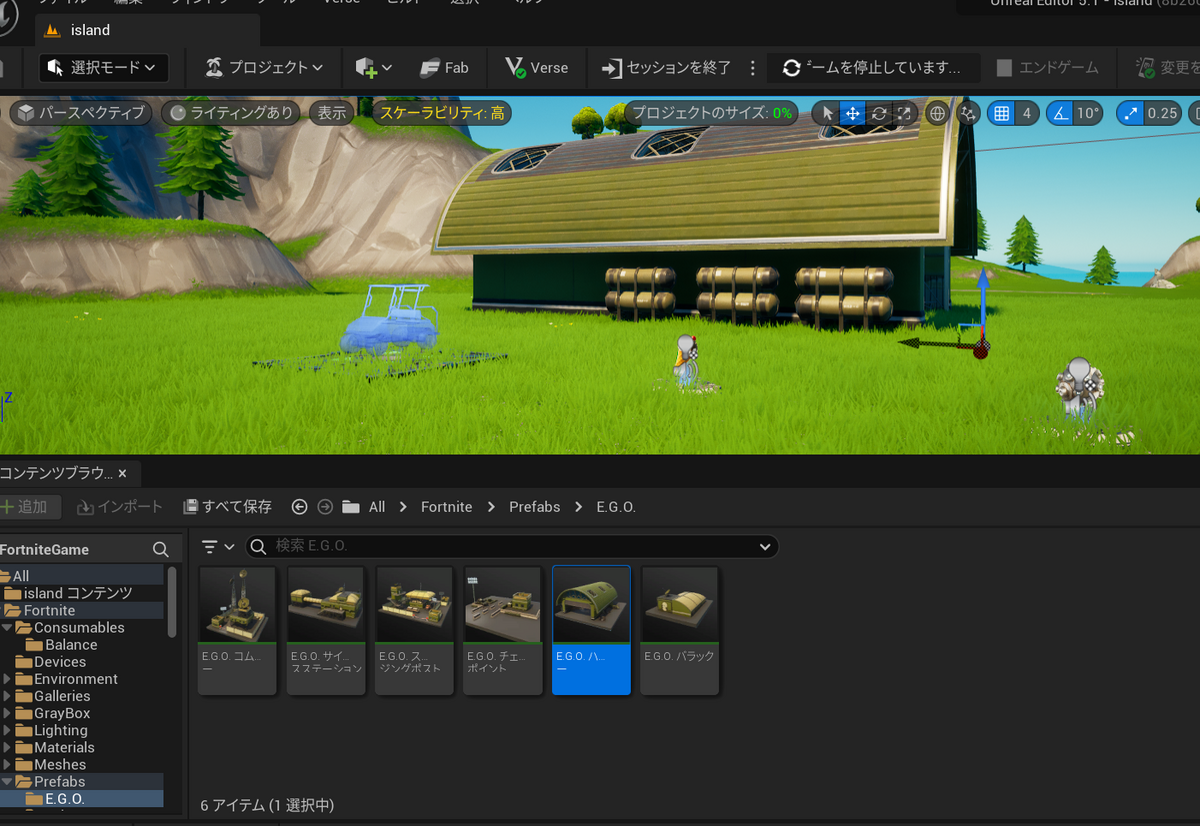Select E.G.O. サイエンスステーション thumbnail
This screenshot has height=826, width=1200.
pos(325,630)
